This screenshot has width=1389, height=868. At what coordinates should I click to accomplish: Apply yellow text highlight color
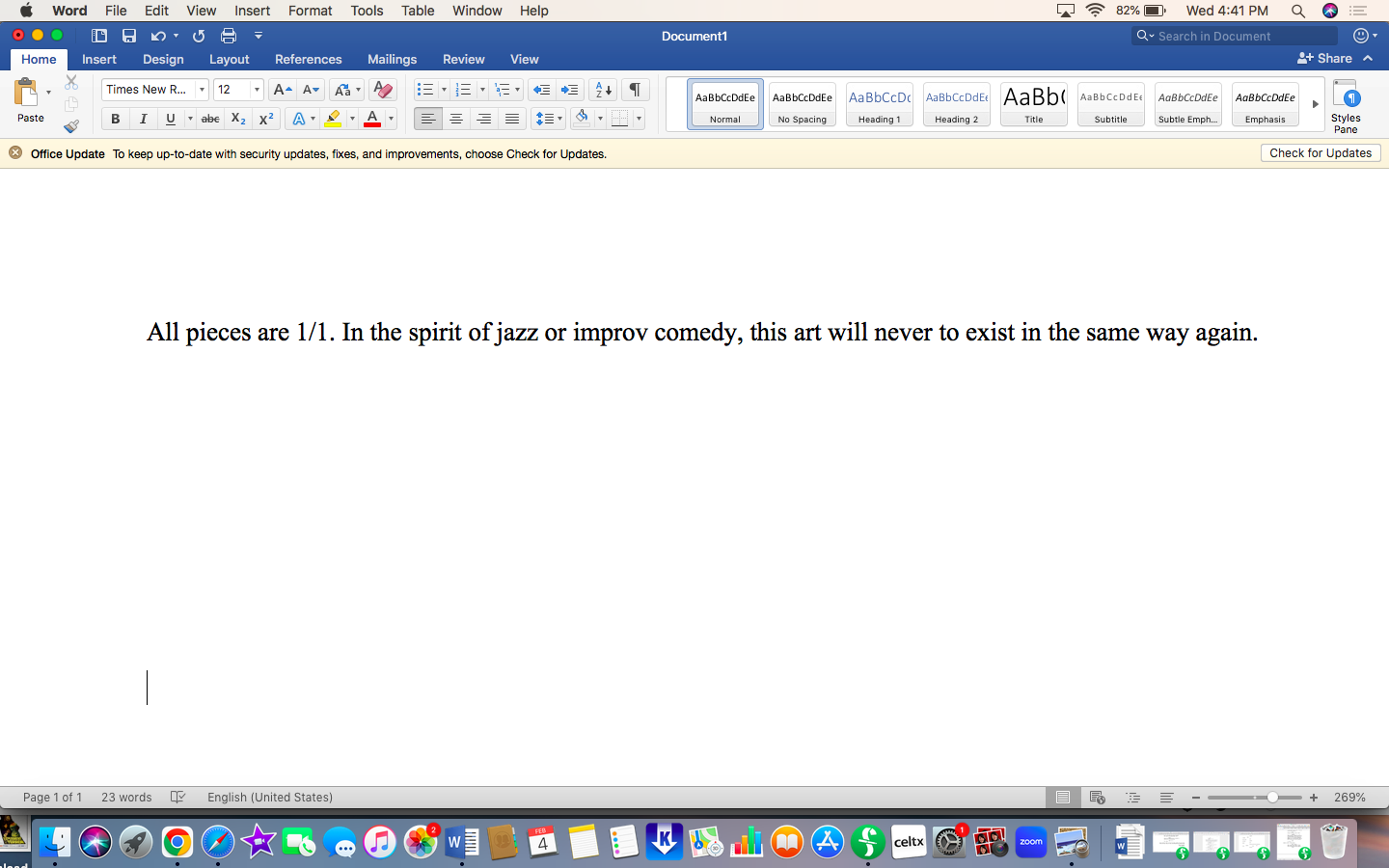333,119
